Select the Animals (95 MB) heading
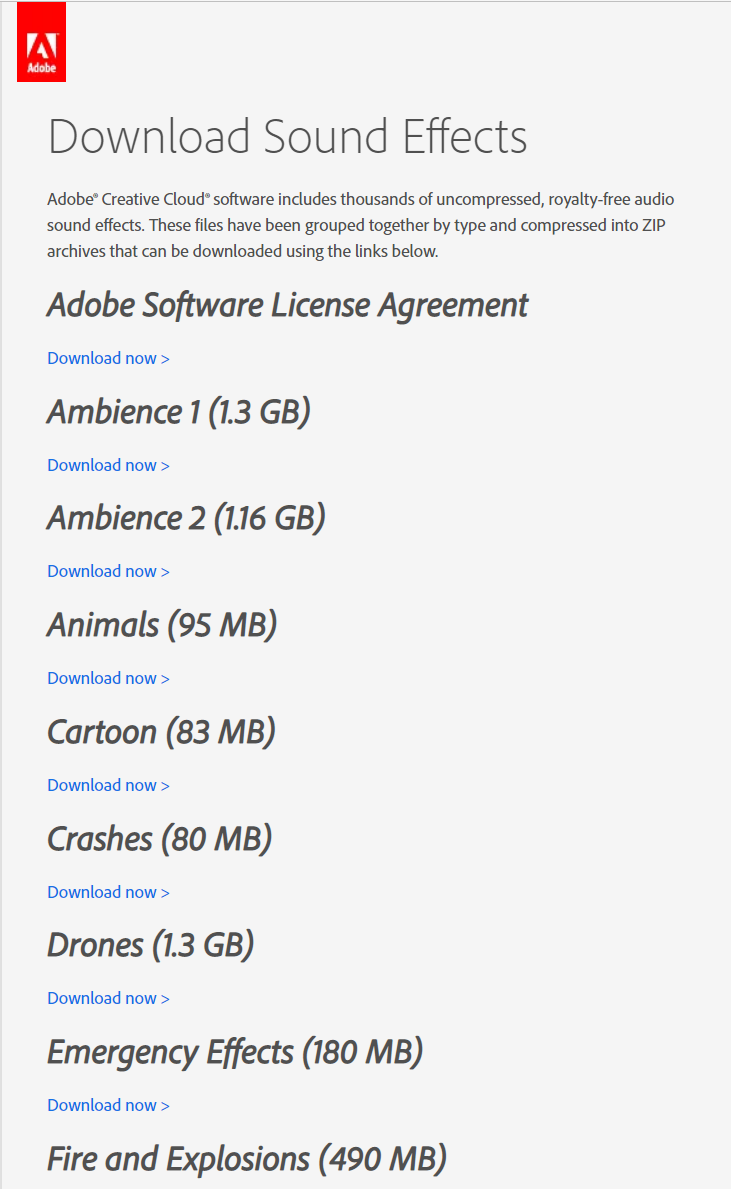This screenshot has width=731, height=1189. pyautogui.click(x=162, y=625)
